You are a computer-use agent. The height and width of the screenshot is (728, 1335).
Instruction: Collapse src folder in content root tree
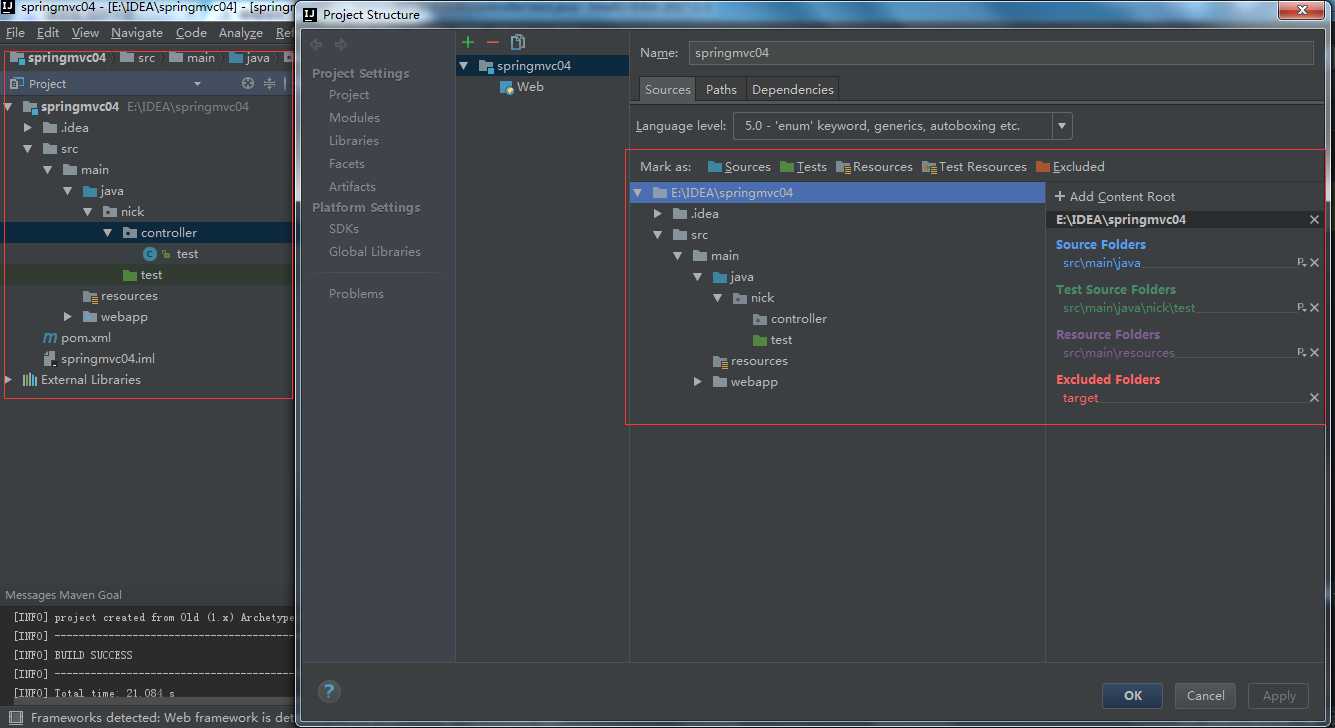[657, 235]
